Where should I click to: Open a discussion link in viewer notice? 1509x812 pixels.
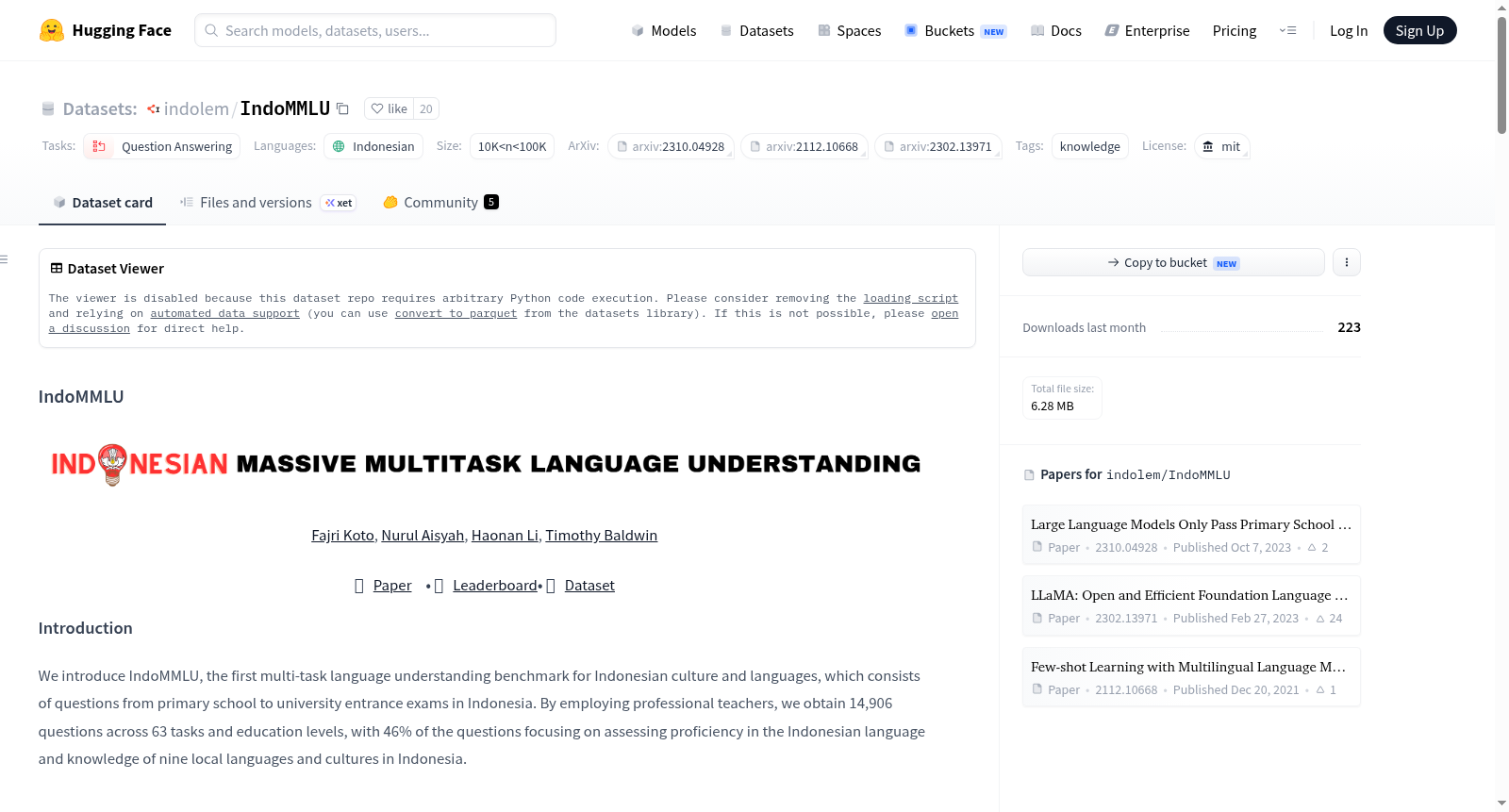pos(90,328)
